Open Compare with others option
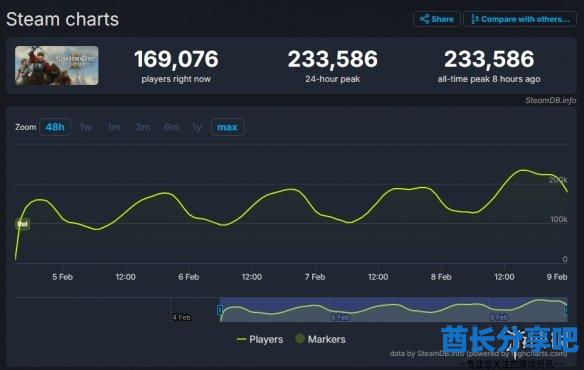584x370 pixels. tap(520, 19)
